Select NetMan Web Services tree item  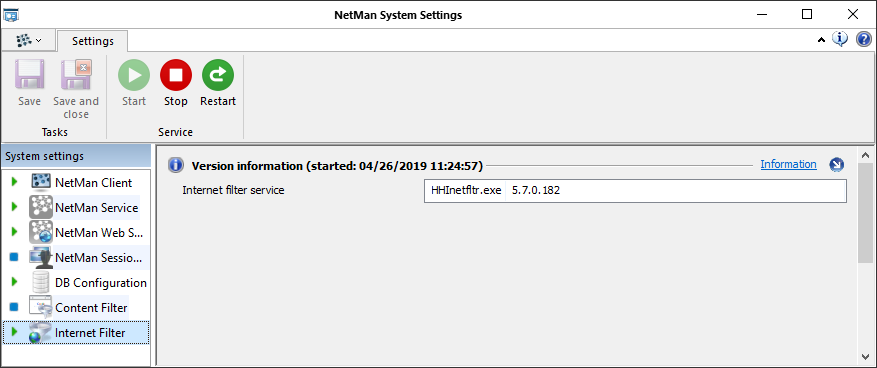pyautogui.click(x=100, y=233)
